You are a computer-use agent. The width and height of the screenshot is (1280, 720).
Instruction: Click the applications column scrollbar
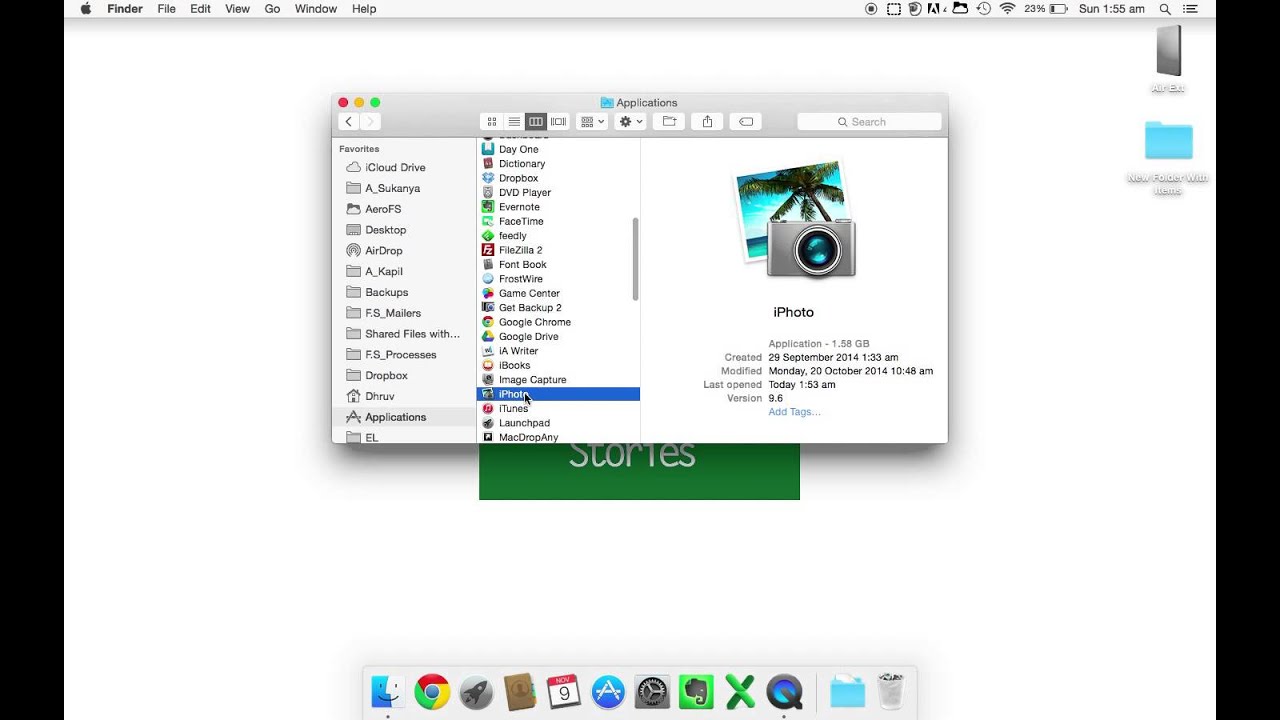pos(635,259)
